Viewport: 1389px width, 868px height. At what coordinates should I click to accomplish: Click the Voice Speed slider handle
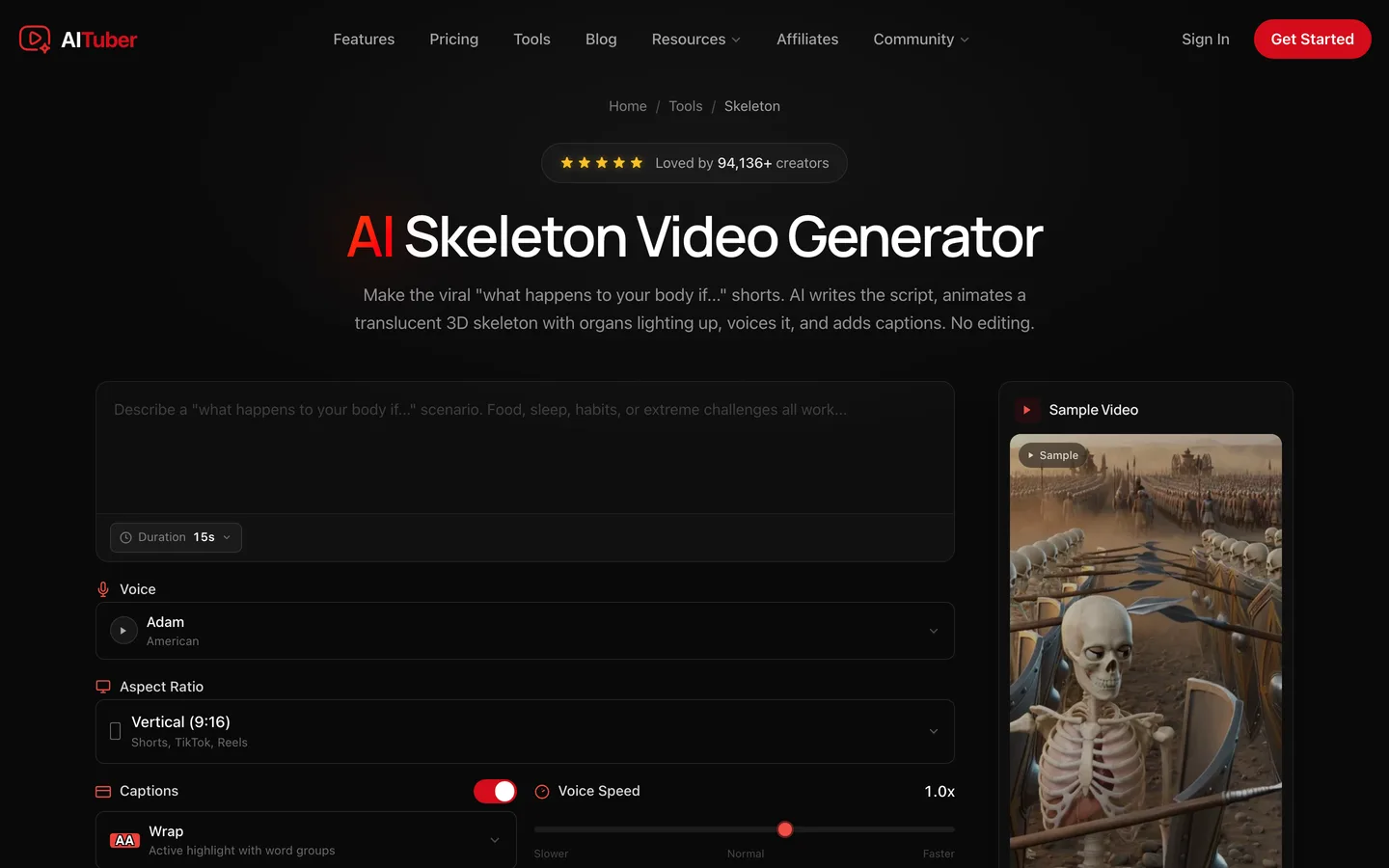click(x=785, y=829)
